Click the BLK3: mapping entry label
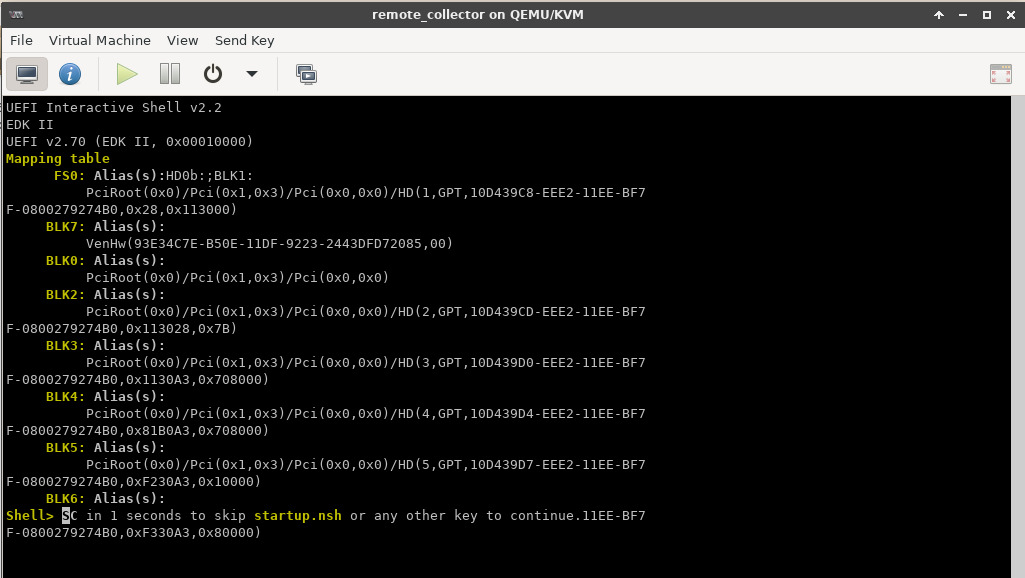Viewport: 1025px width, 578px height. tap(65, 345)
